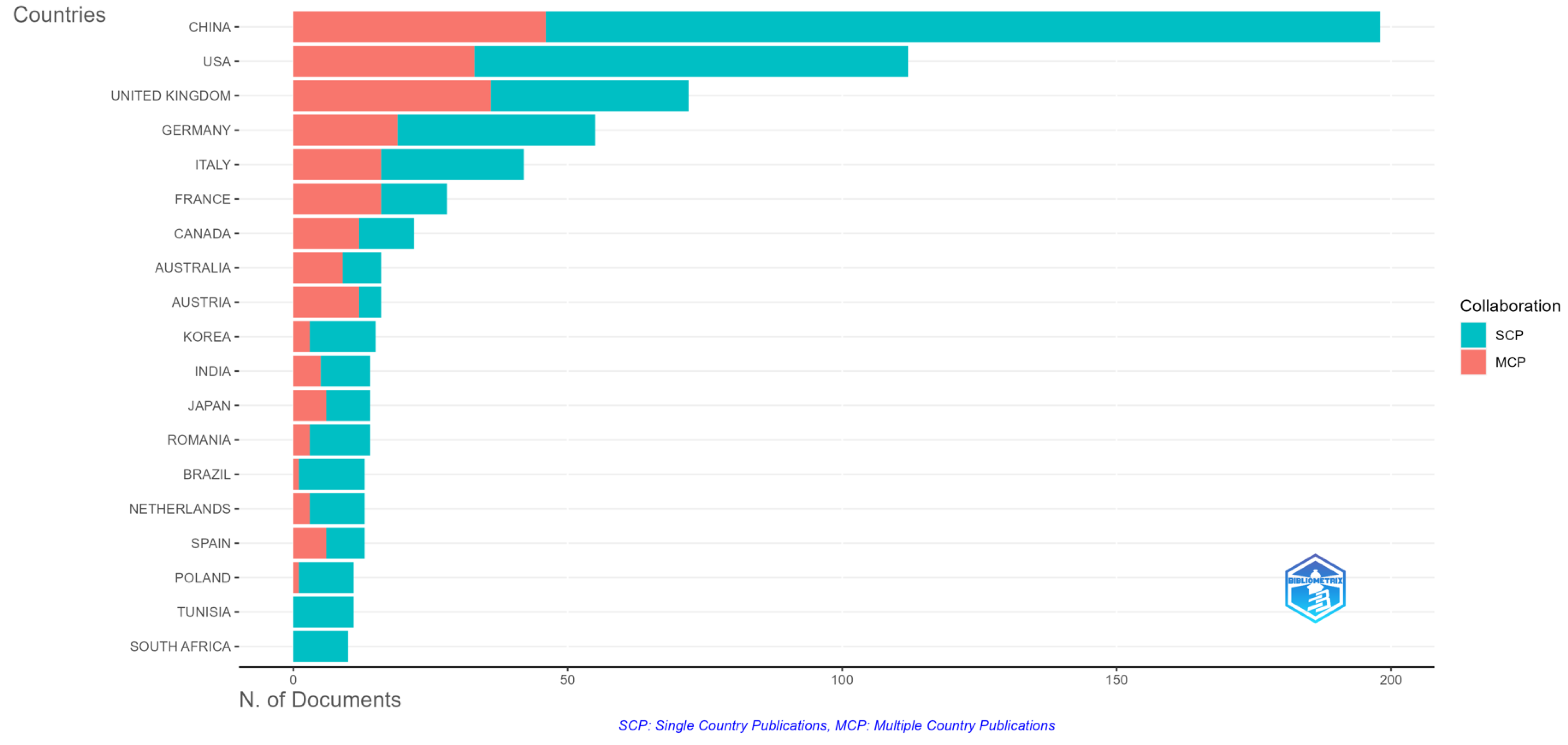Screen dimensions: 1568x745
Task: Click the 100 tick label on x-axis
Action: coord(842,680)
